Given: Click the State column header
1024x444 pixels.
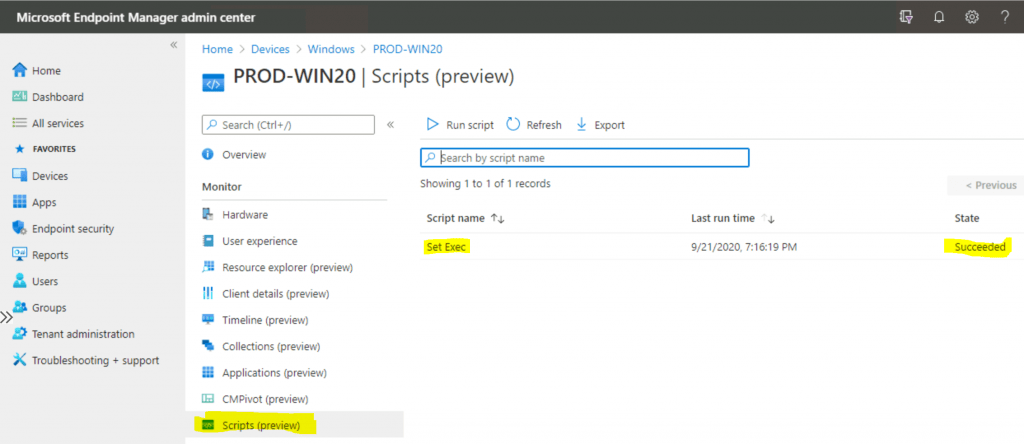Looking at the screenshot, I should click(x=967, y=218).
